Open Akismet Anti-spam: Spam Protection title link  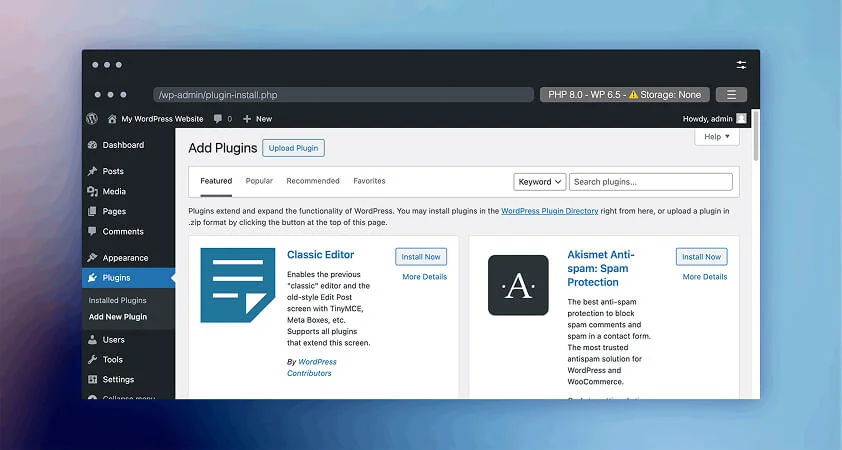[601, 268]
